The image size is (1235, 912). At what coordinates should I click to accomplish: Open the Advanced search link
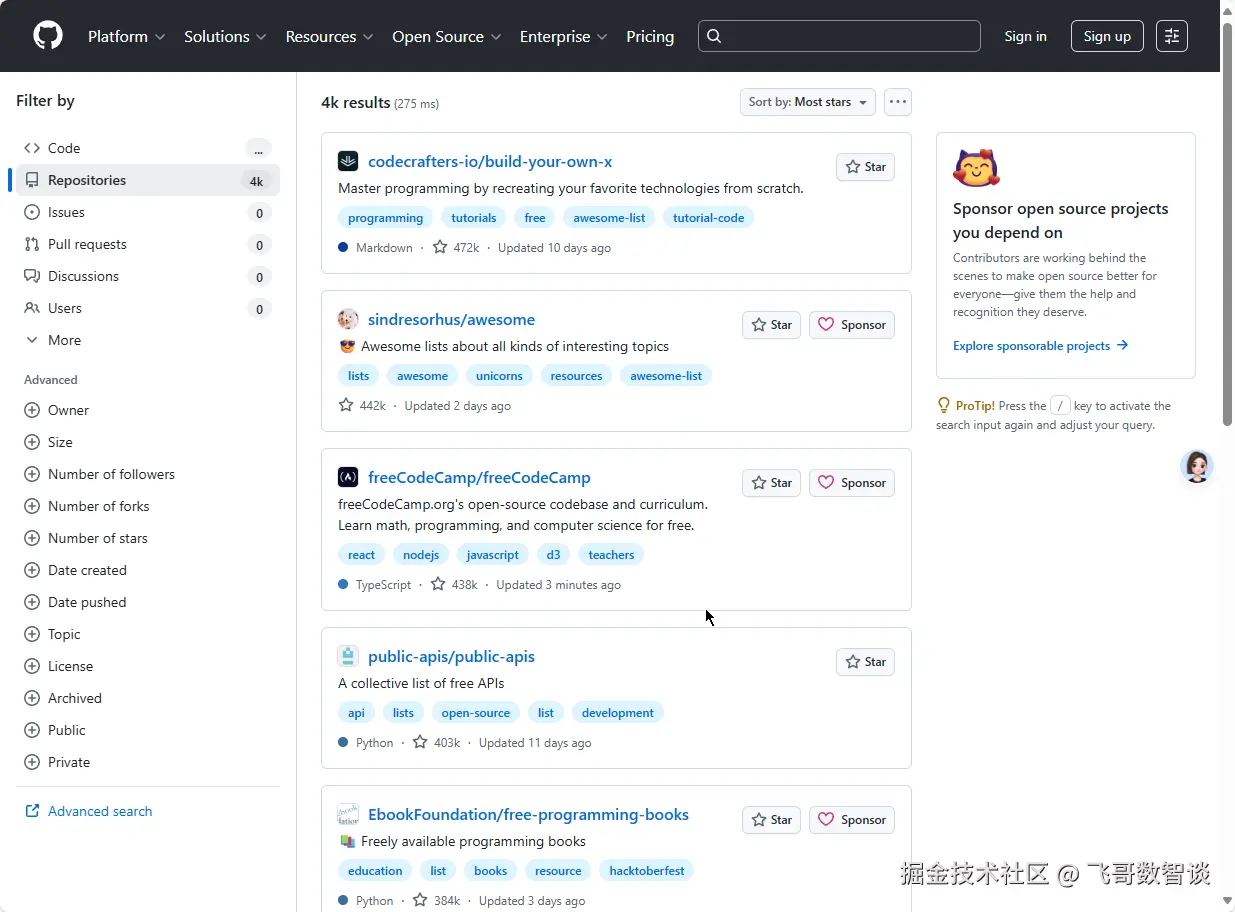tap(98, 811)
